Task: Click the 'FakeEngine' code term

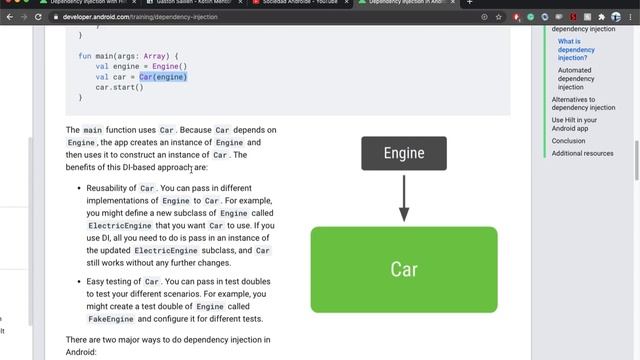Action: [111, 319]
